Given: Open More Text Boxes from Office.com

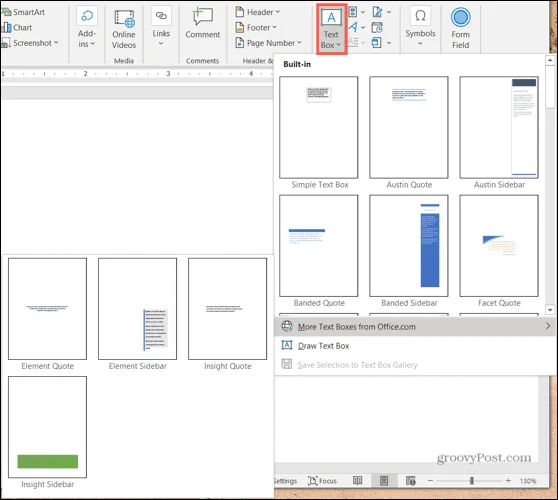Looking at the screenshot, I should click(415, 326).
